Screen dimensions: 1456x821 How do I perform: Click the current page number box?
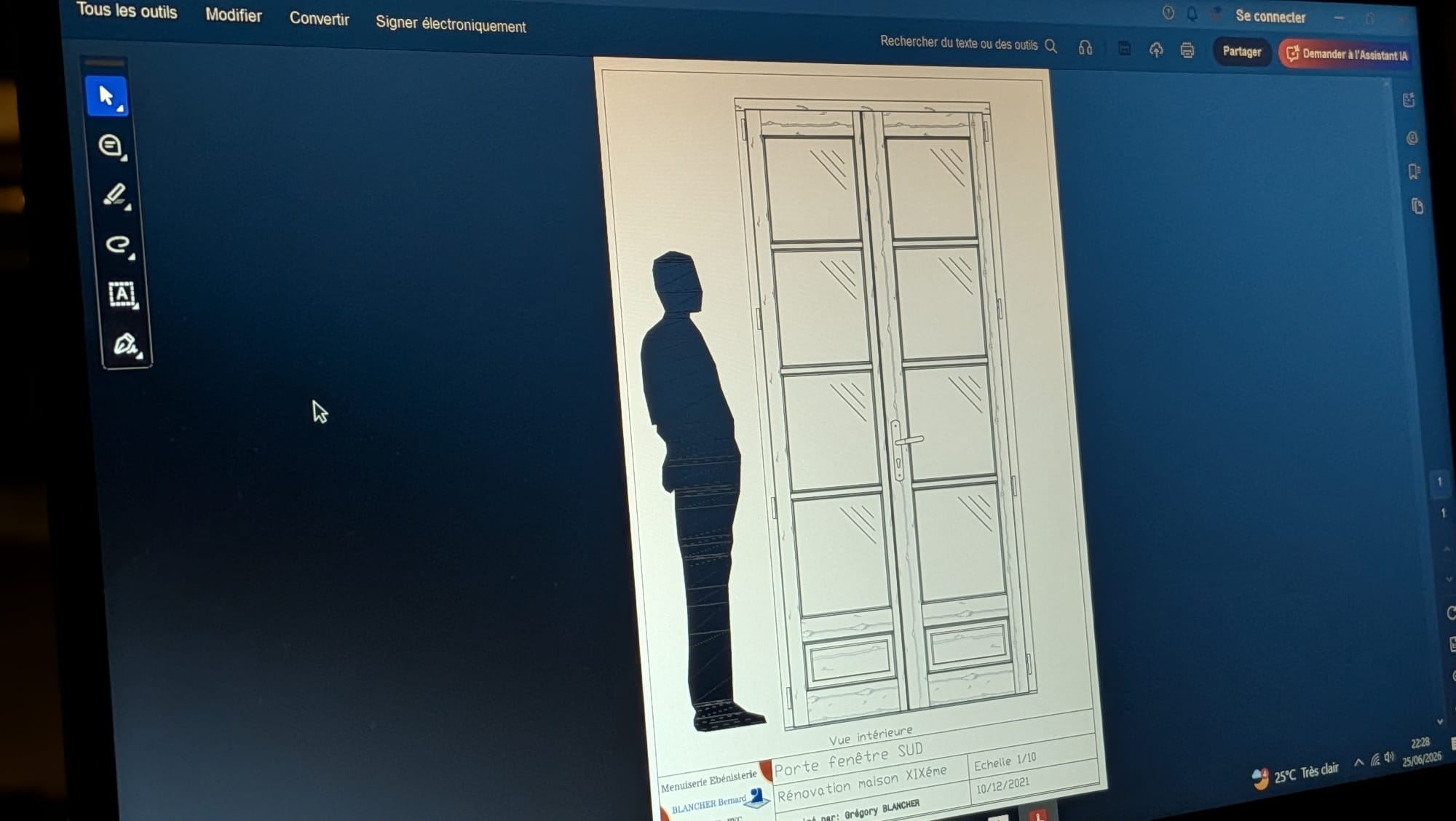pos(1439,482)
